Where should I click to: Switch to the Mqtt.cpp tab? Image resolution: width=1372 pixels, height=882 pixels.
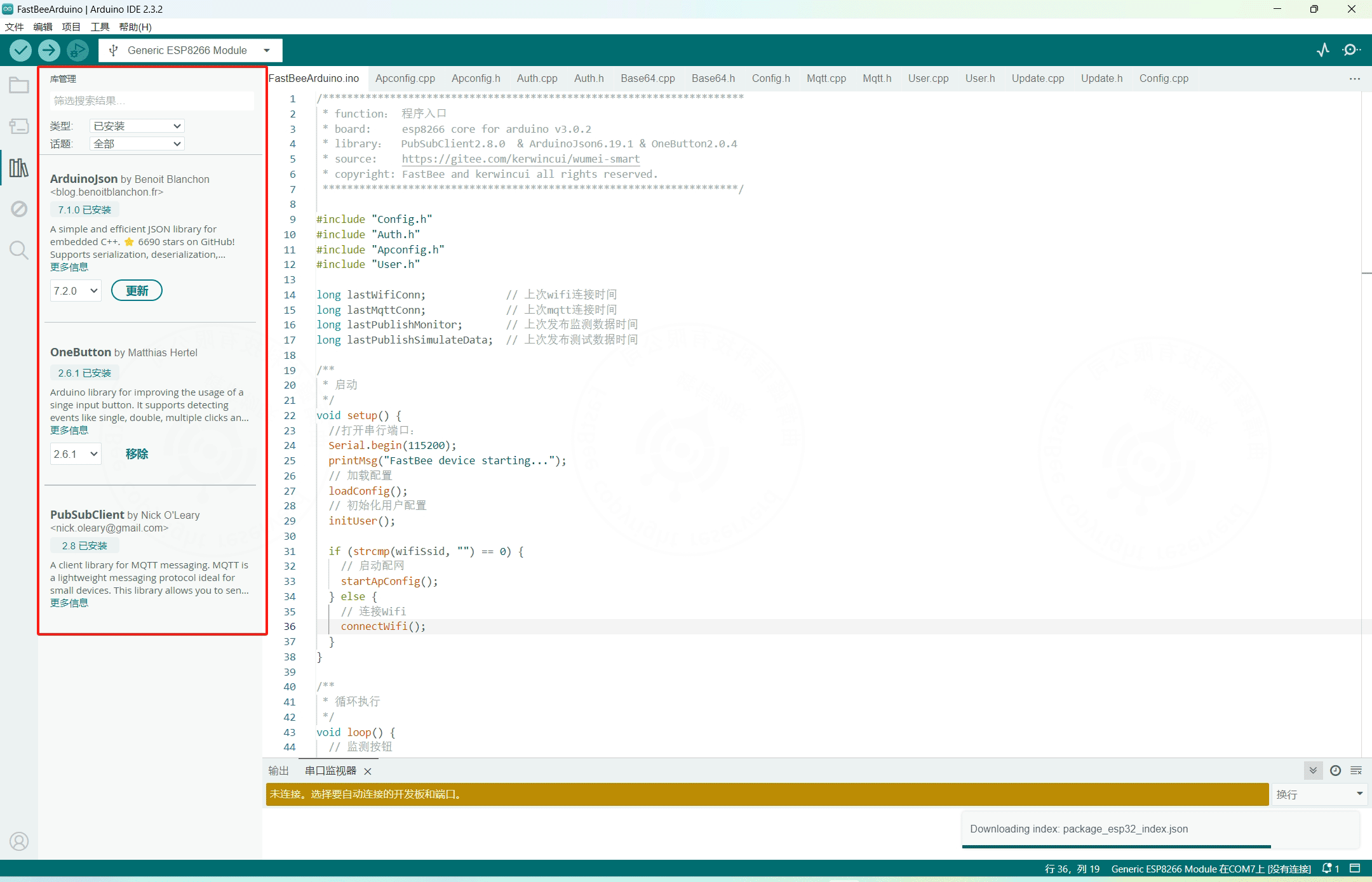click(826, 79)
